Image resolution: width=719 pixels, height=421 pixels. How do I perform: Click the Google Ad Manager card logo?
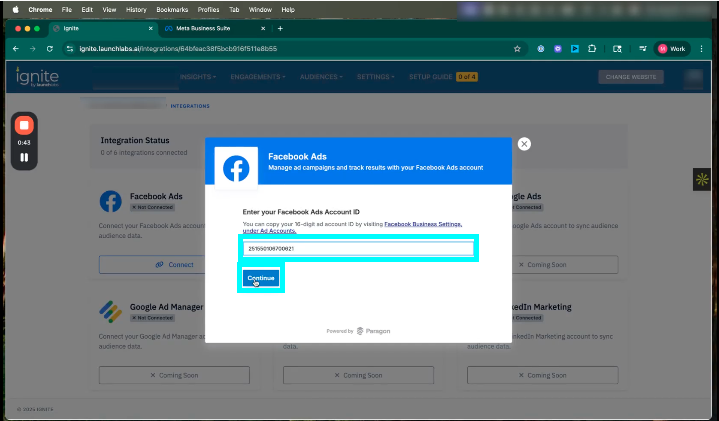point(111,312)
